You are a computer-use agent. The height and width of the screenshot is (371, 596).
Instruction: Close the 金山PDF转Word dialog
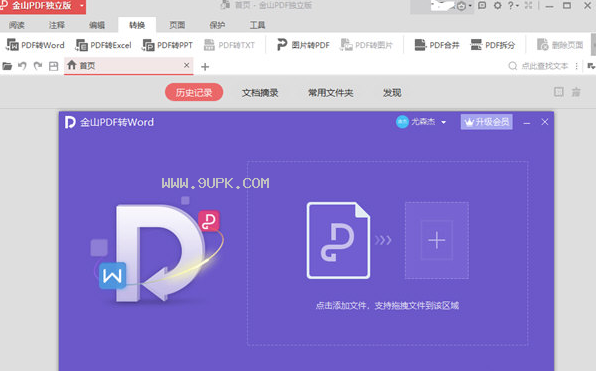pyautogui.click(x=545, y=122)
